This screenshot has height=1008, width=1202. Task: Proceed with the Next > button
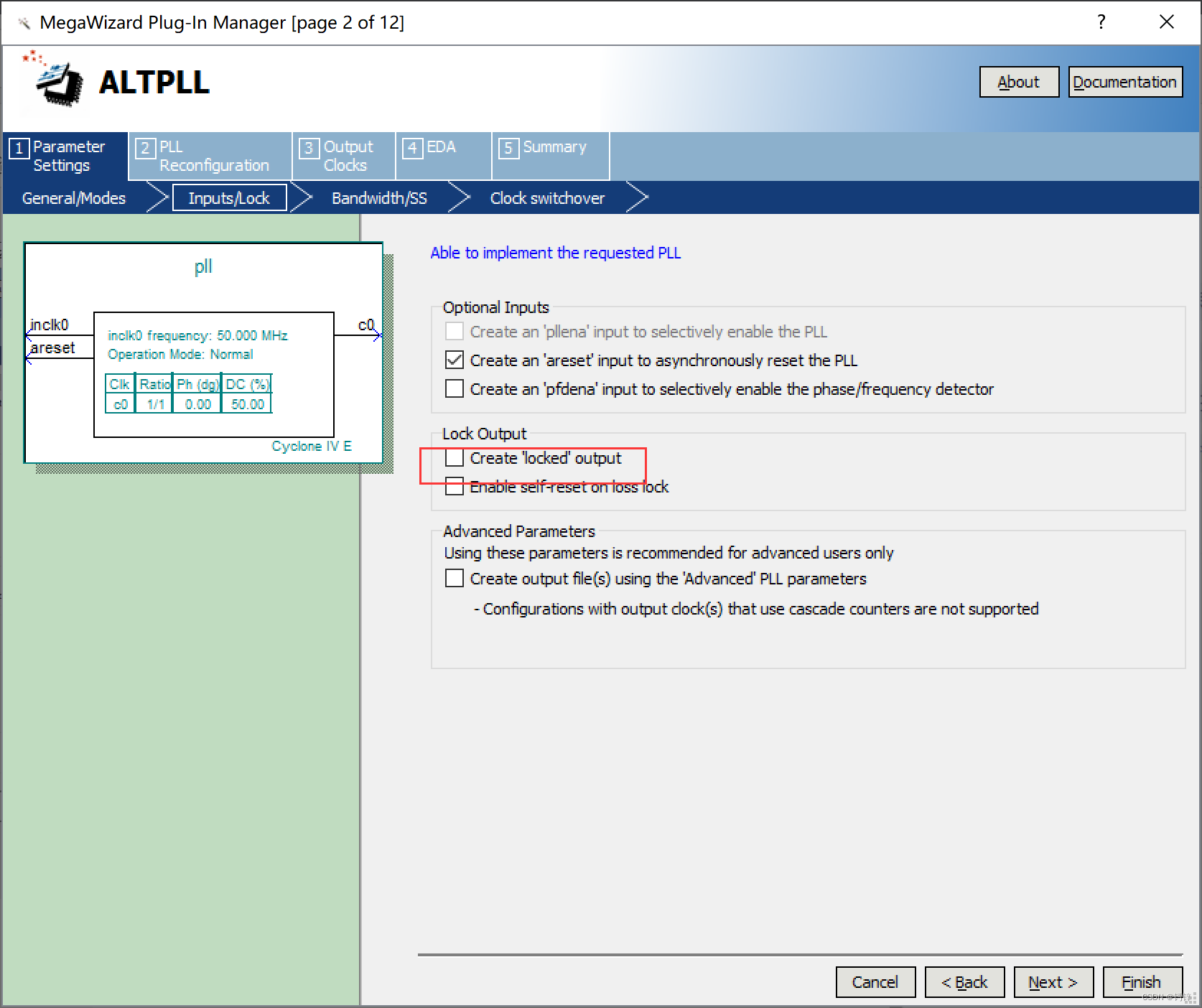pos(1053,982)
